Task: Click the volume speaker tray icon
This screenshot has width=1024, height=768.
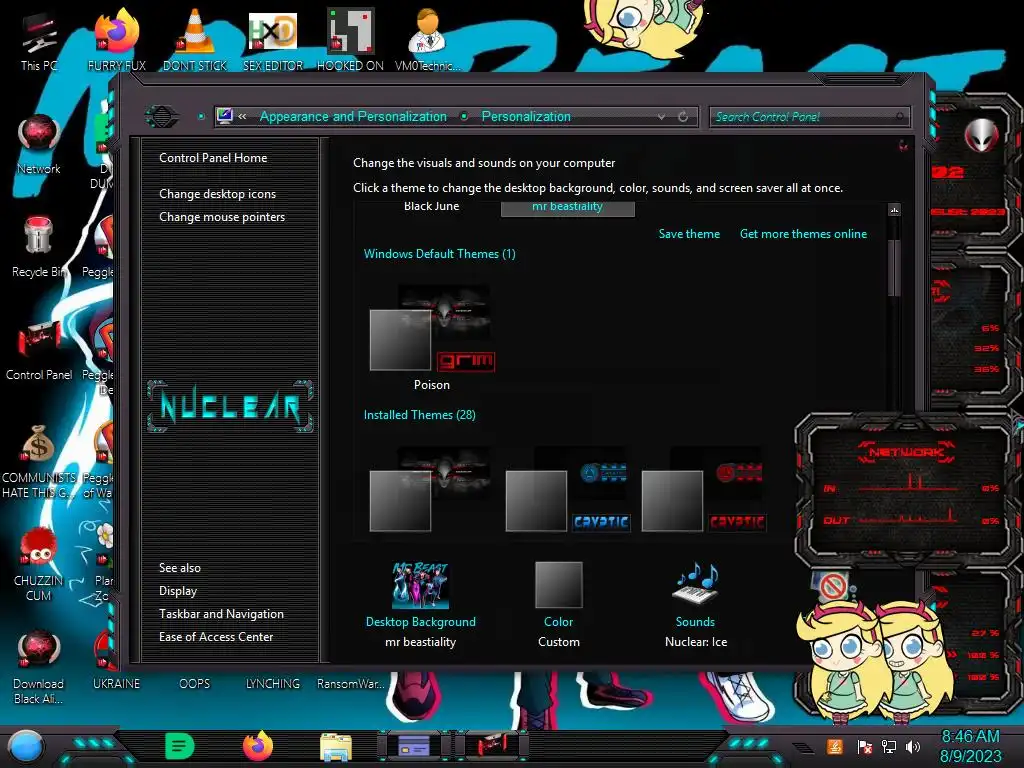Action: (913, 746)
